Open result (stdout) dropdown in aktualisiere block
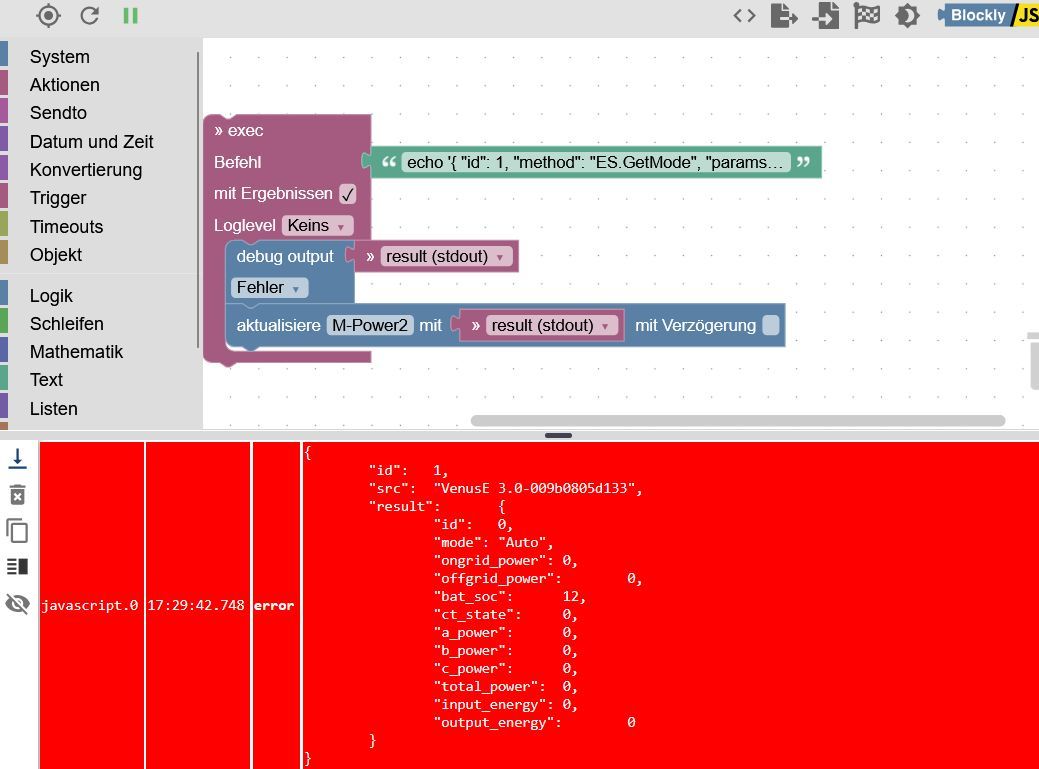The image size is (1039, 769). coord(551,325)
